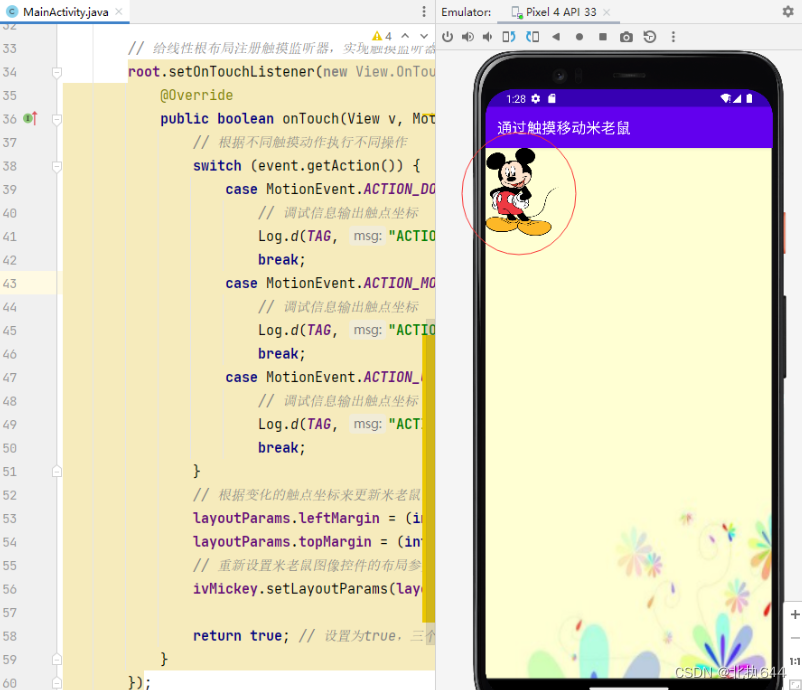Click case MotionEvent.ACTION_MO line 43
The width and height of the screenshot is (802, 690).
[330, 283]
